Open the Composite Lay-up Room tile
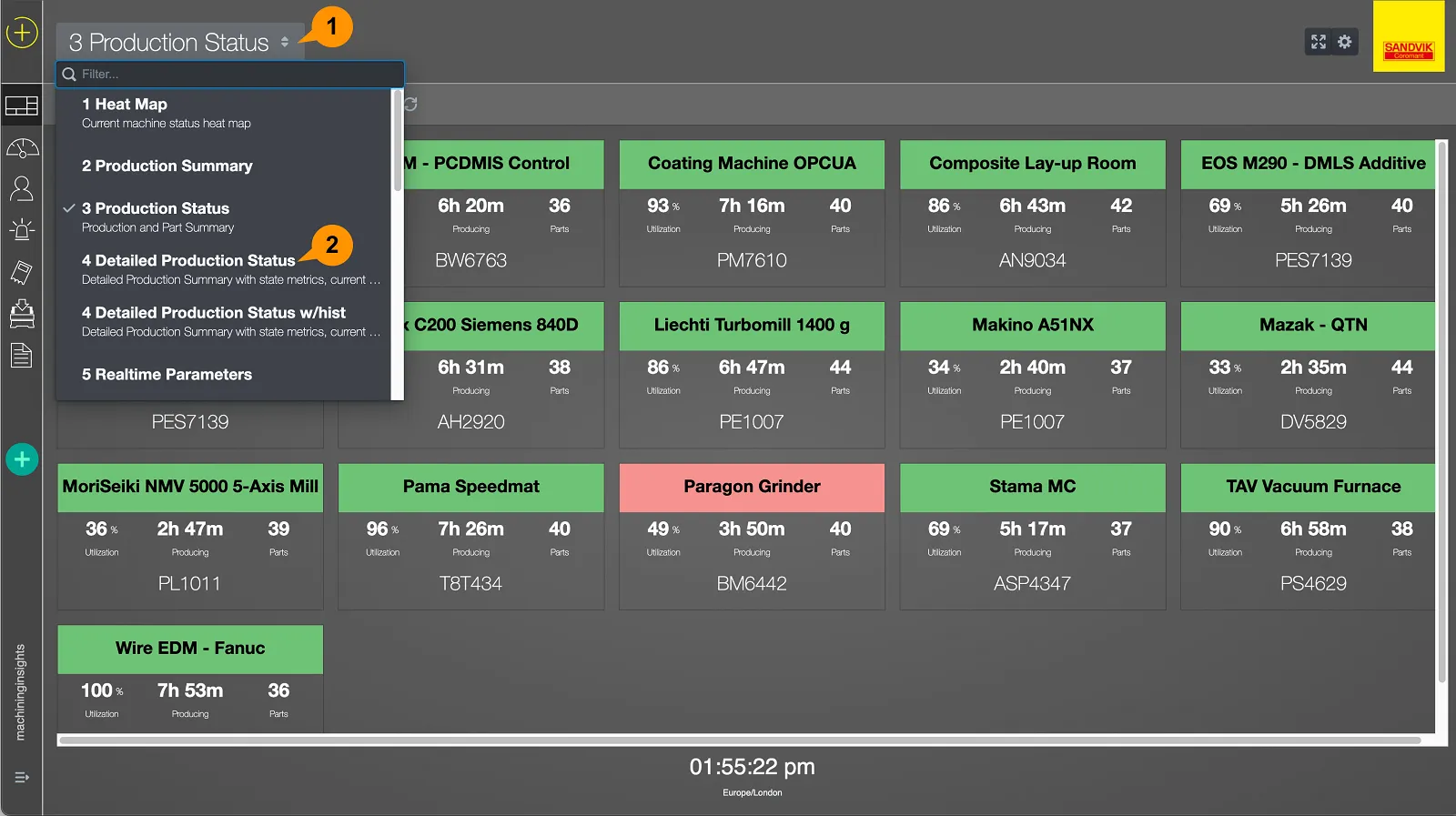The width and height of the screenshot is (1456, 816). pos(1033,213)
